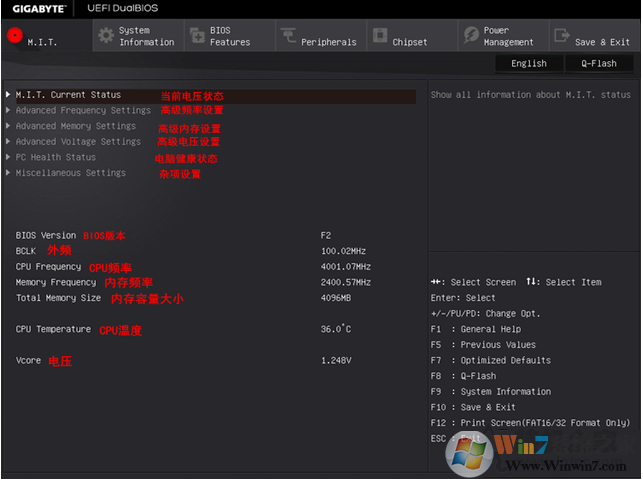Switch to System Information tab
The height and width of the screenshot is (480, 643).
point(139,36)
